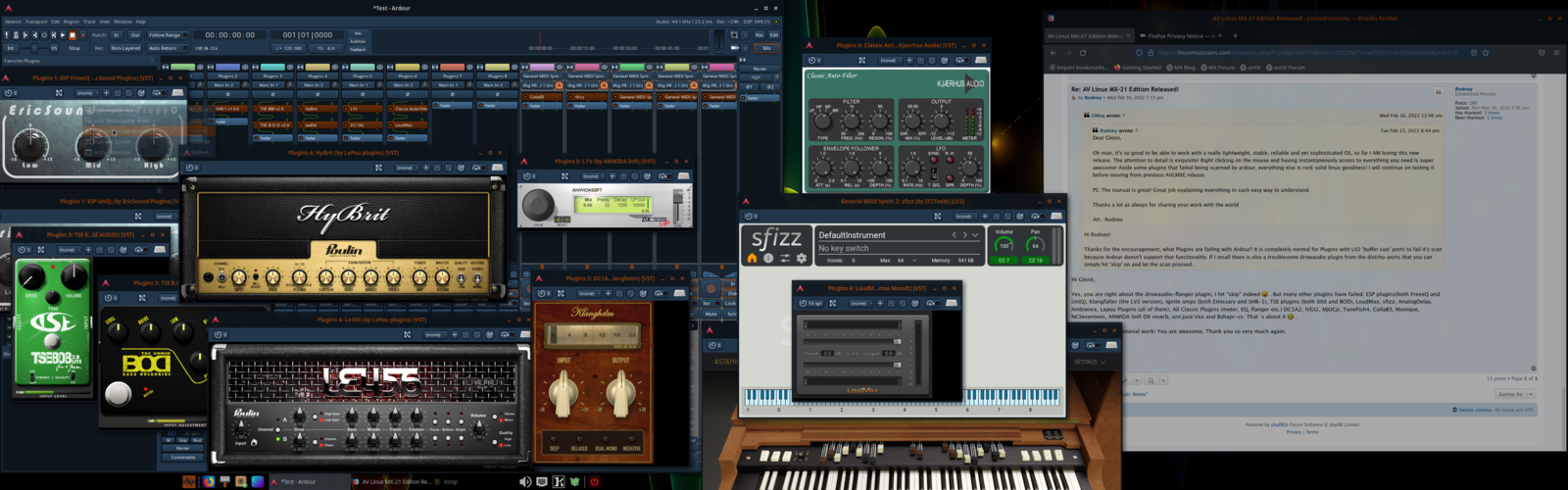Open Session menu in Ardour
The image size is (1568, 490).
[13, 22]
